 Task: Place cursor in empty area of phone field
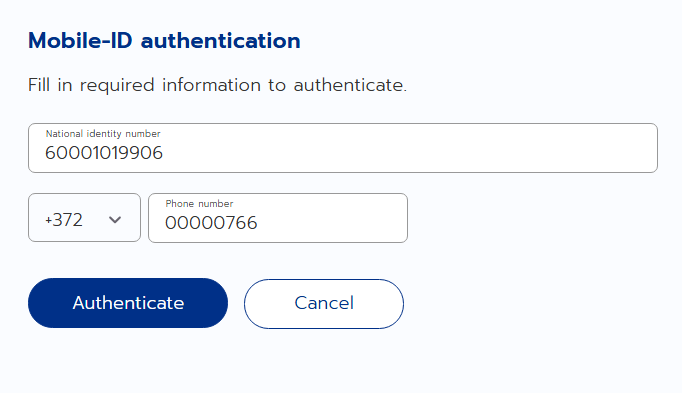pos(331,223)
